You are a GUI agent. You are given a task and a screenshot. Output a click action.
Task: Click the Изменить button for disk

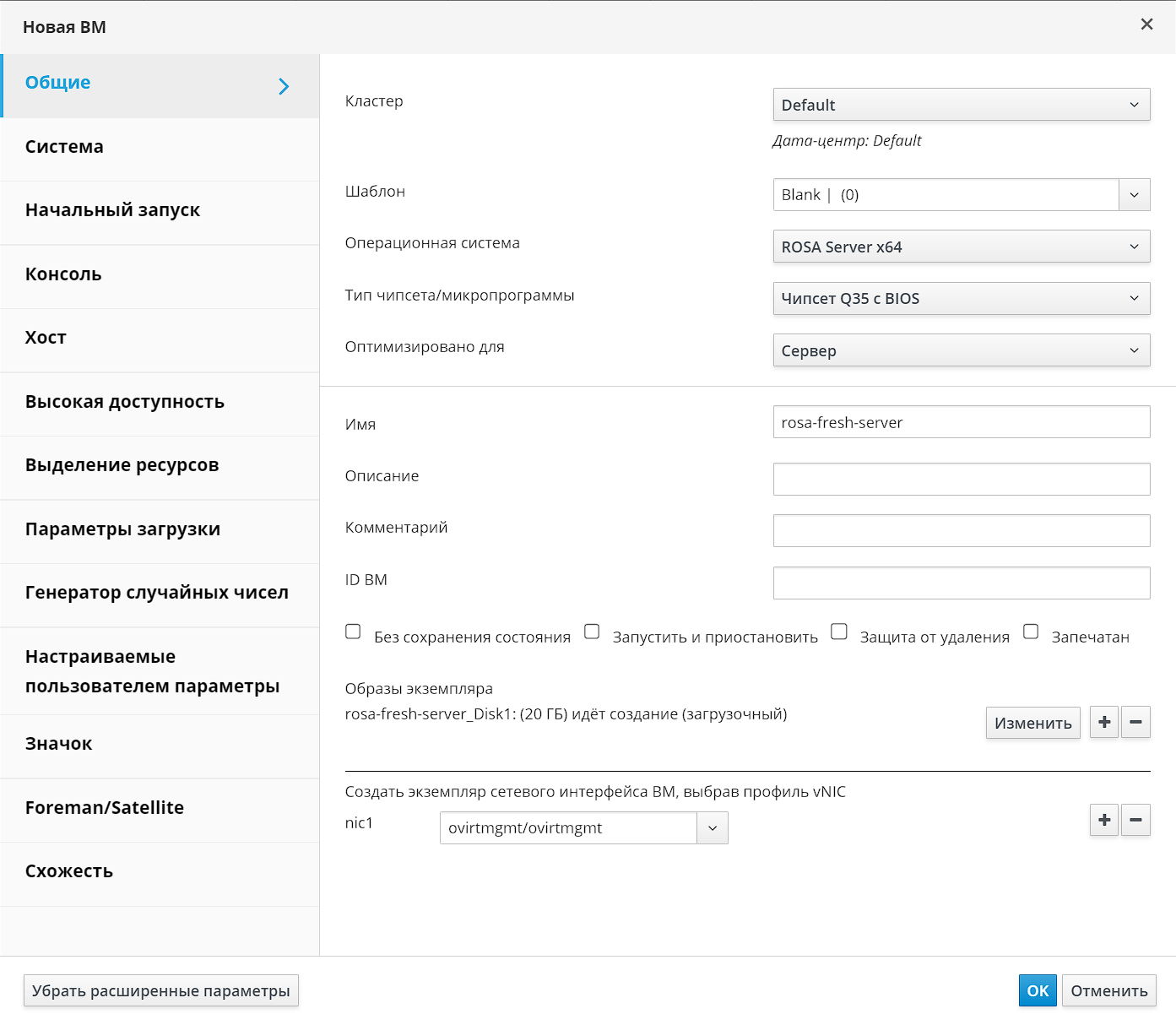click(1032, 723)
